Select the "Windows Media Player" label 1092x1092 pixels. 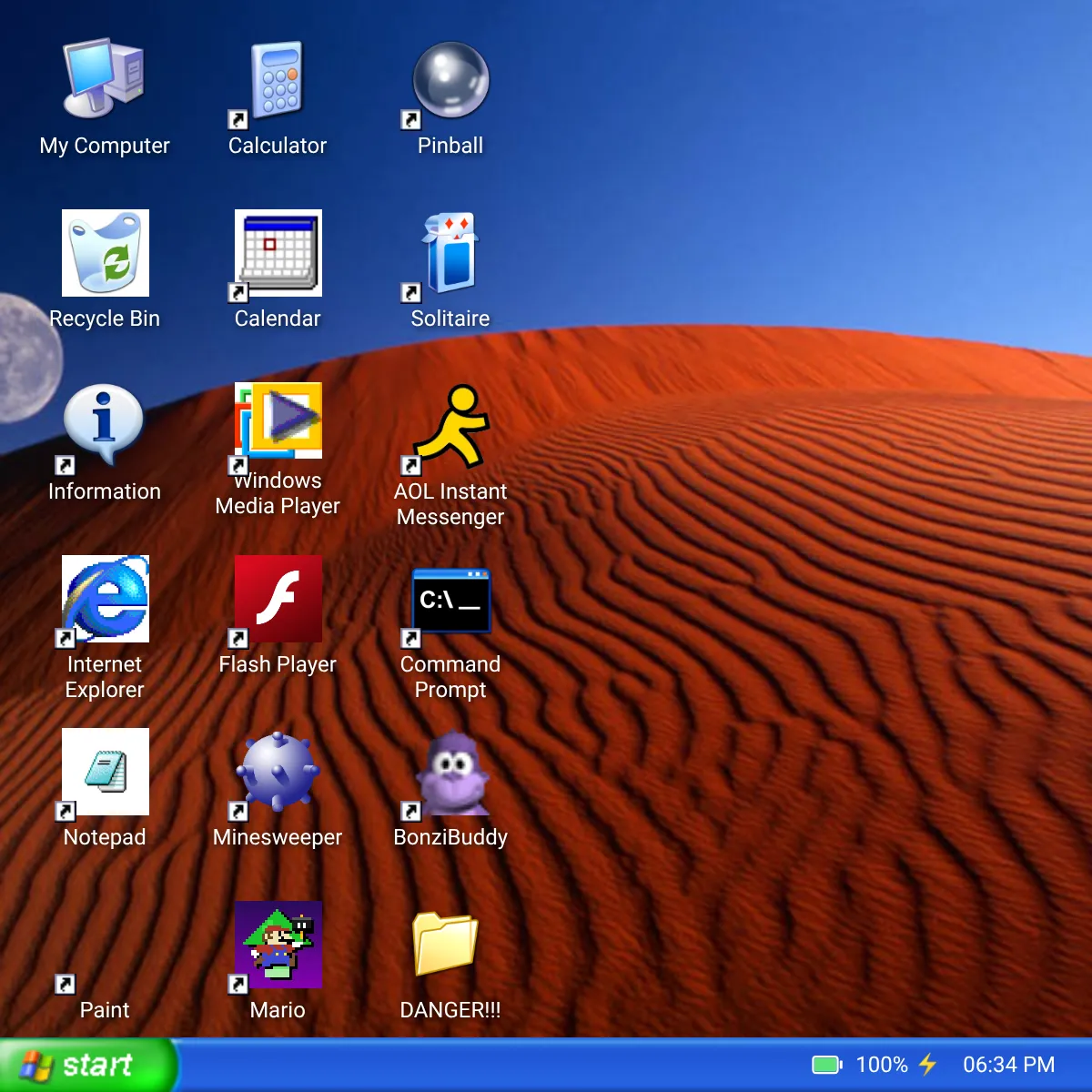coord(278,493)
